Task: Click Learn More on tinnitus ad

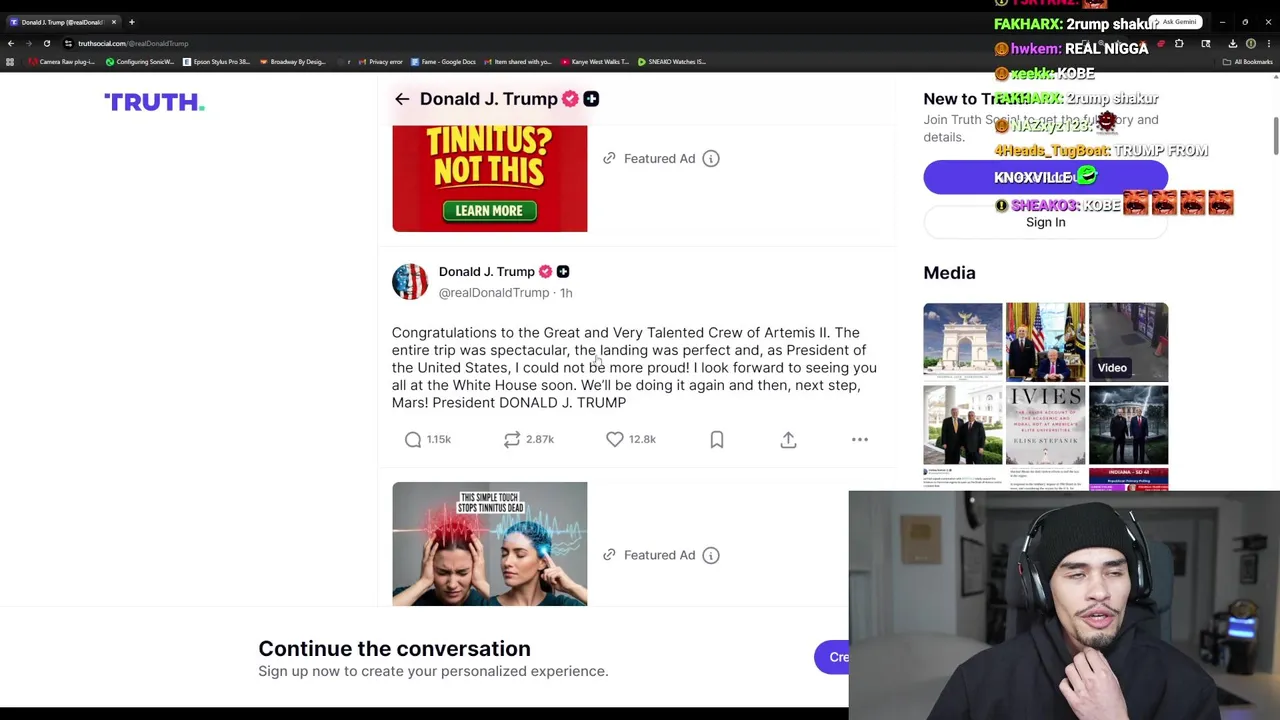Action: tap(489, 211)
